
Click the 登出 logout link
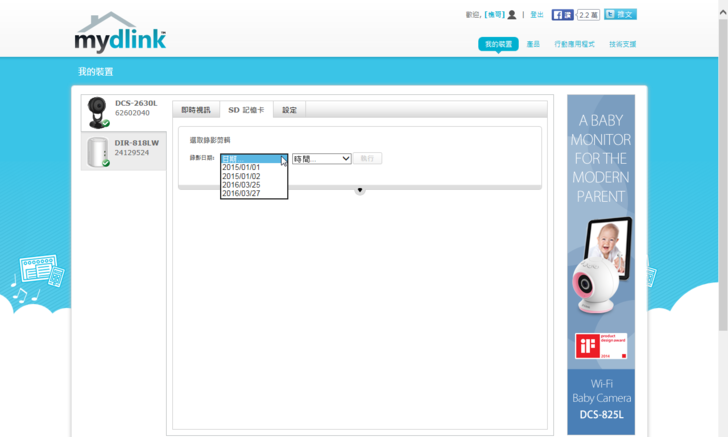[537, 15]
